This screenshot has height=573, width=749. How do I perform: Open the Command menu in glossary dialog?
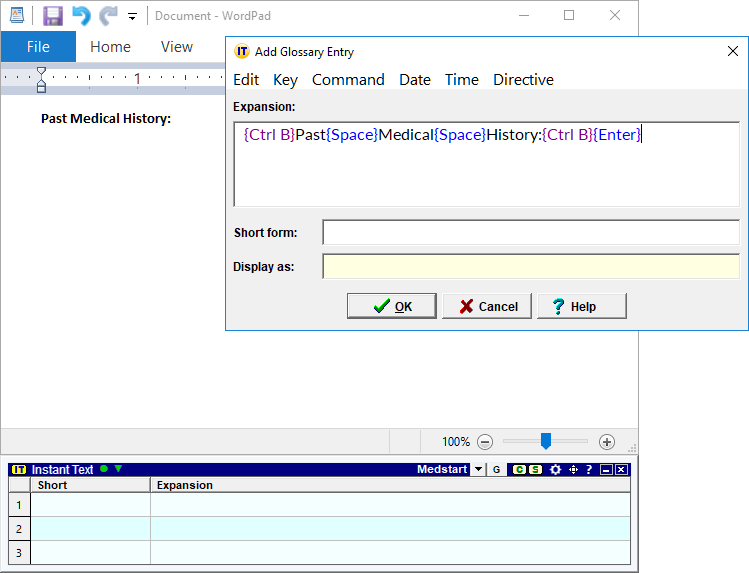pyautogui.click(x=348, y=80)
